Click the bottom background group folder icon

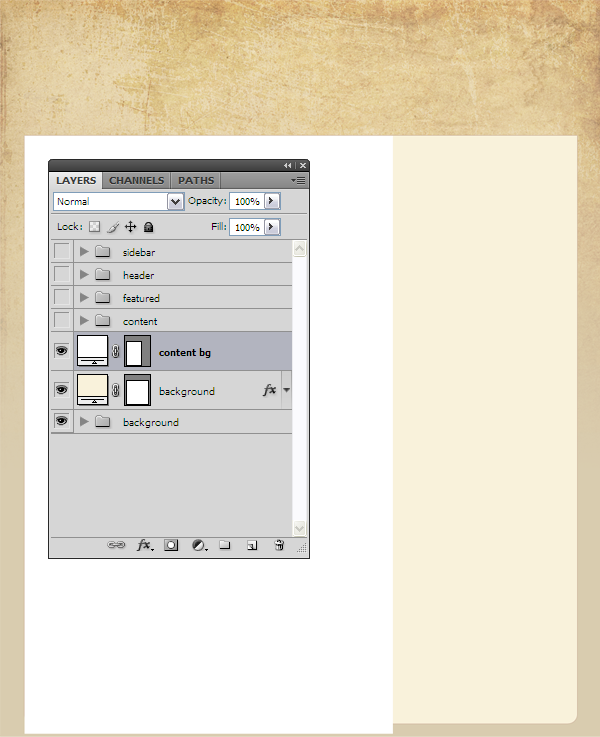tap(102, 422)
